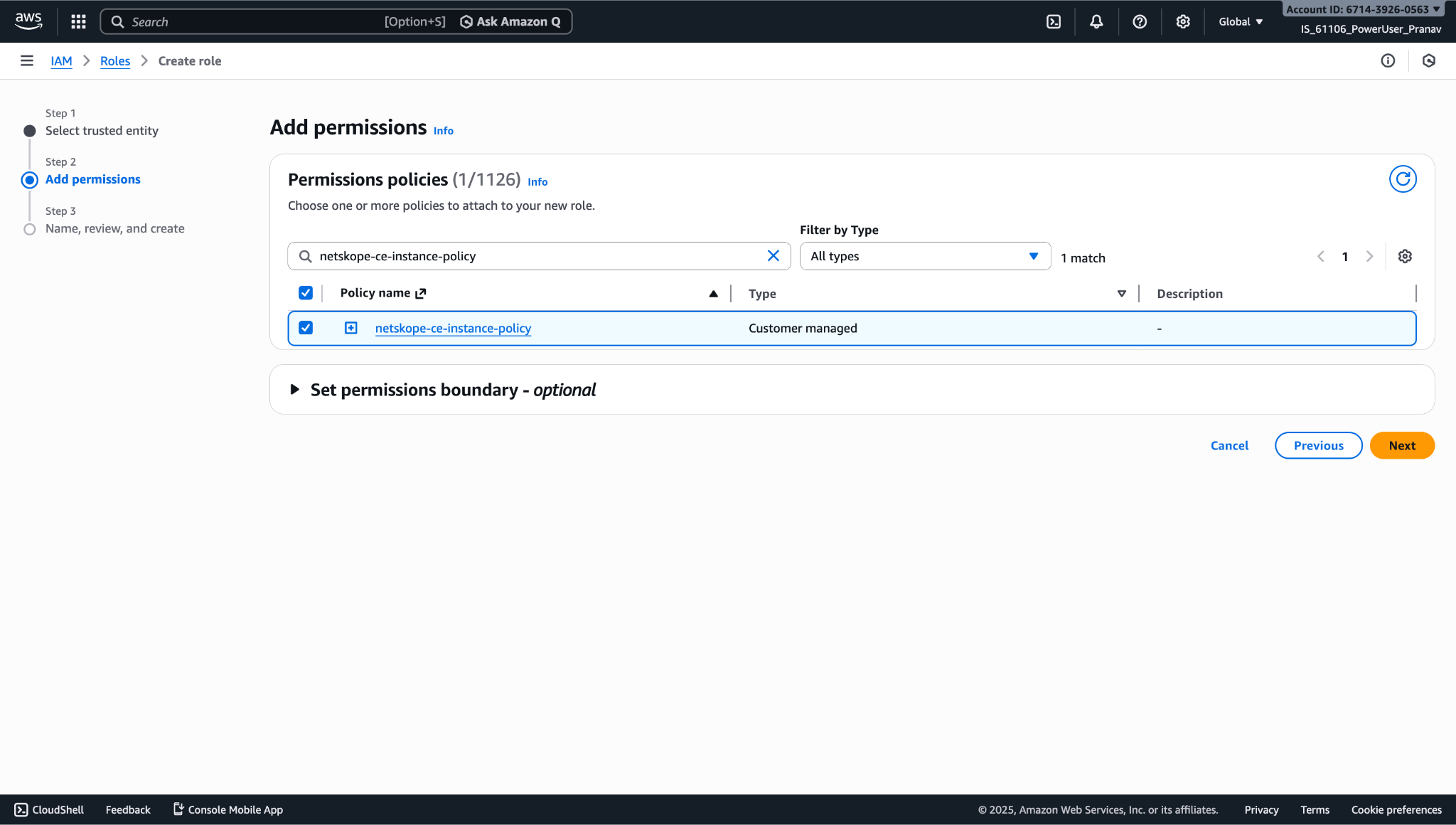Screen dimensions: 1456x825
Task: Click Cancel button
Action: [1229, 445]
